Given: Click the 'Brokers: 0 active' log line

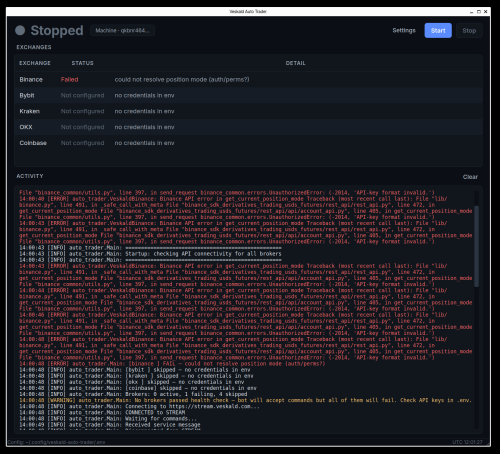Looking at the screenshot, I should pyautogui.click(x=133, y=394).
